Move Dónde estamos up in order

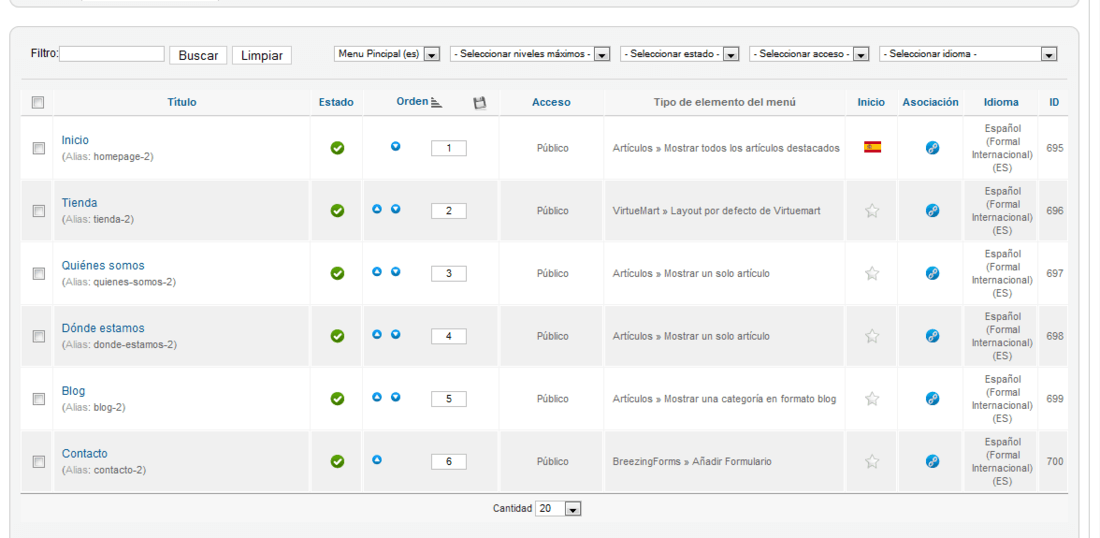coord(377,335)
